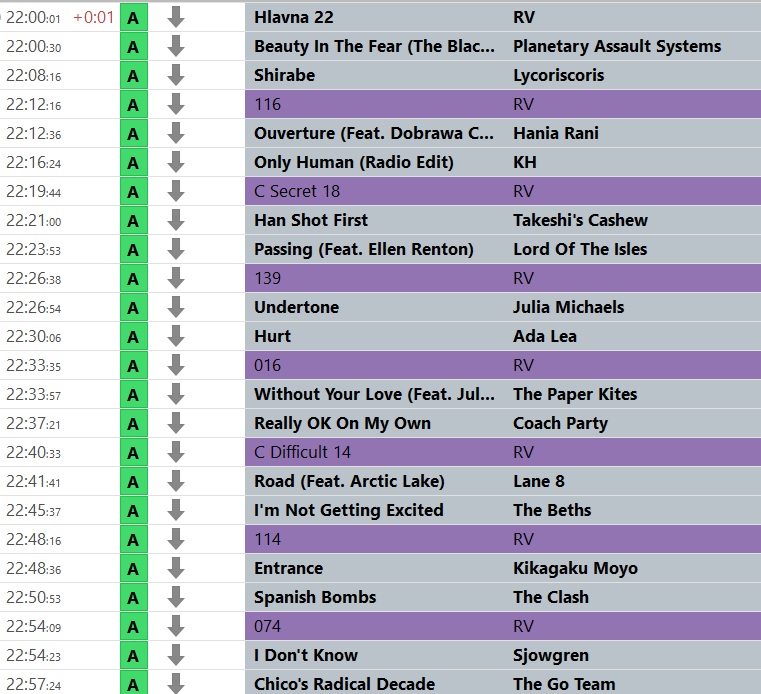Select the Entrance track title

click(x=288, y=568)
